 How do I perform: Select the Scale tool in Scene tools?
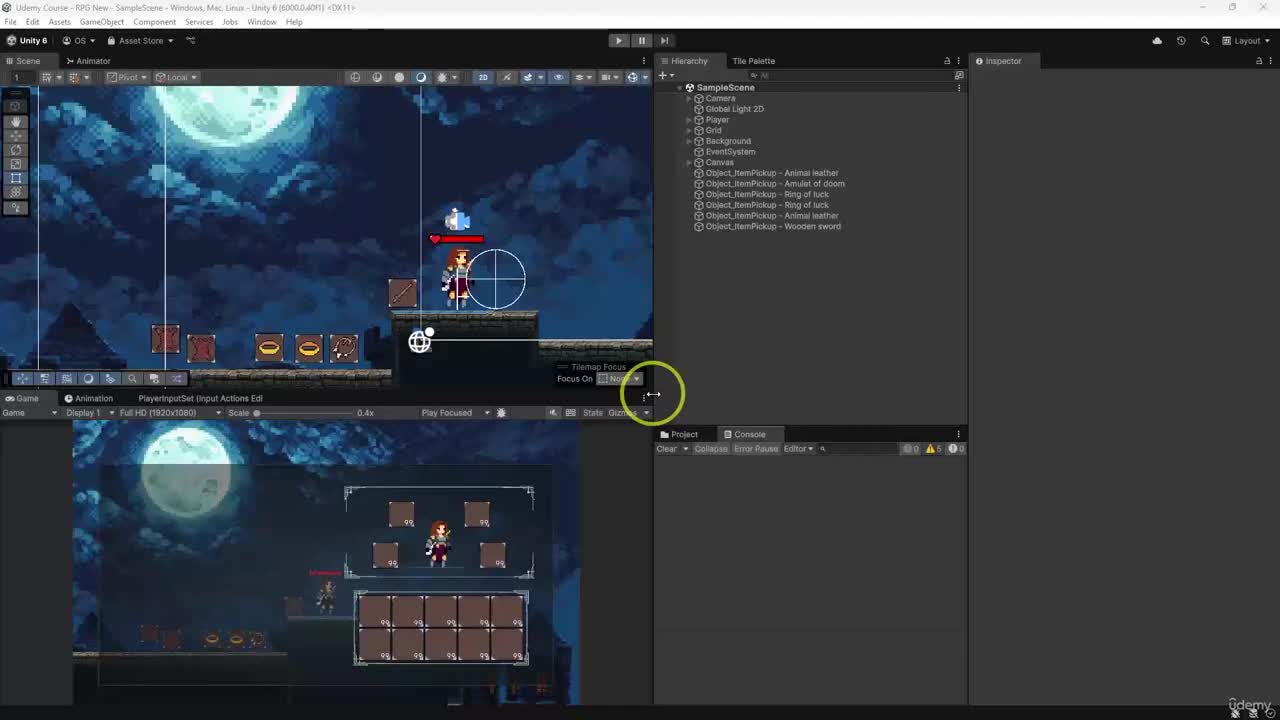[x=16, y=164]
